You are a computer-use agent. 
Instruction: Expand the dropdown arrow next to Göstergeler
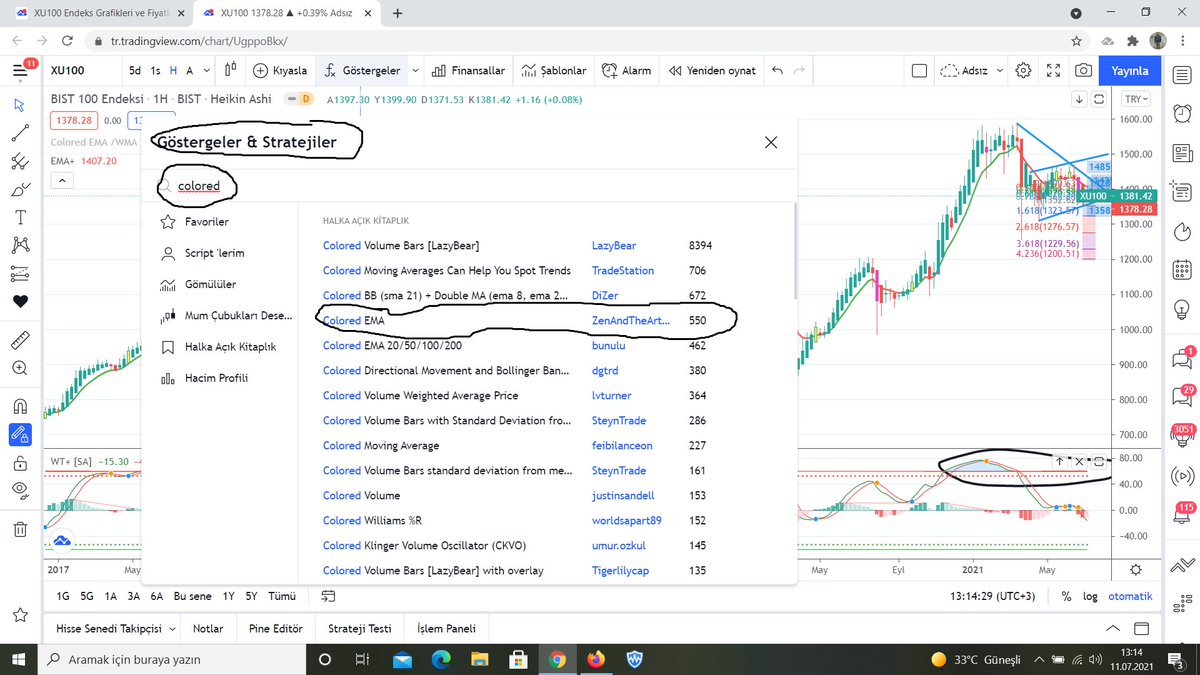(414, 71)
